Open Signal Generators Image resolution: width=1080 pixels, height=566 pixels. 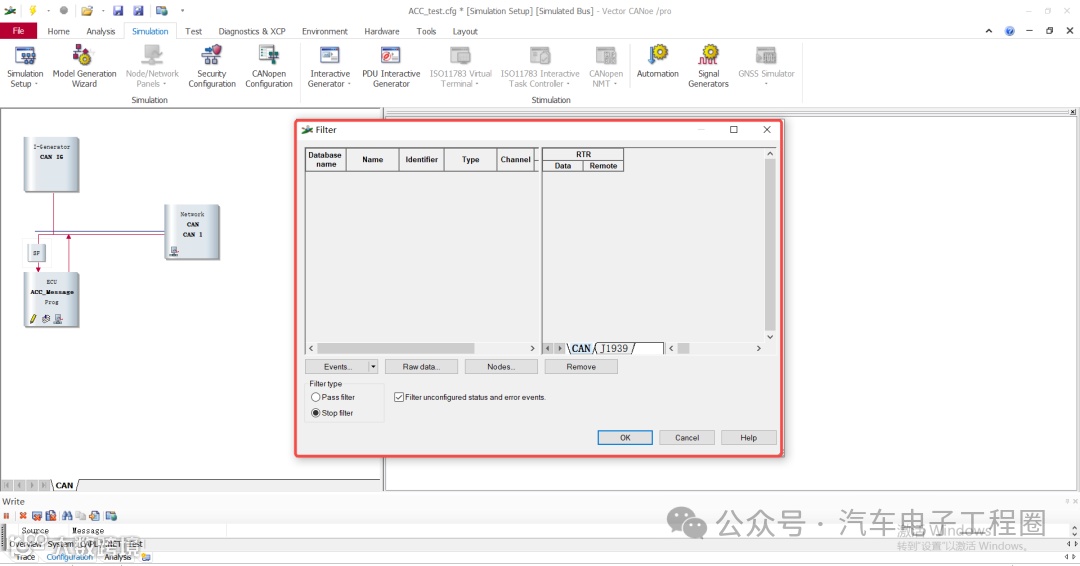(x=708, y=67)
